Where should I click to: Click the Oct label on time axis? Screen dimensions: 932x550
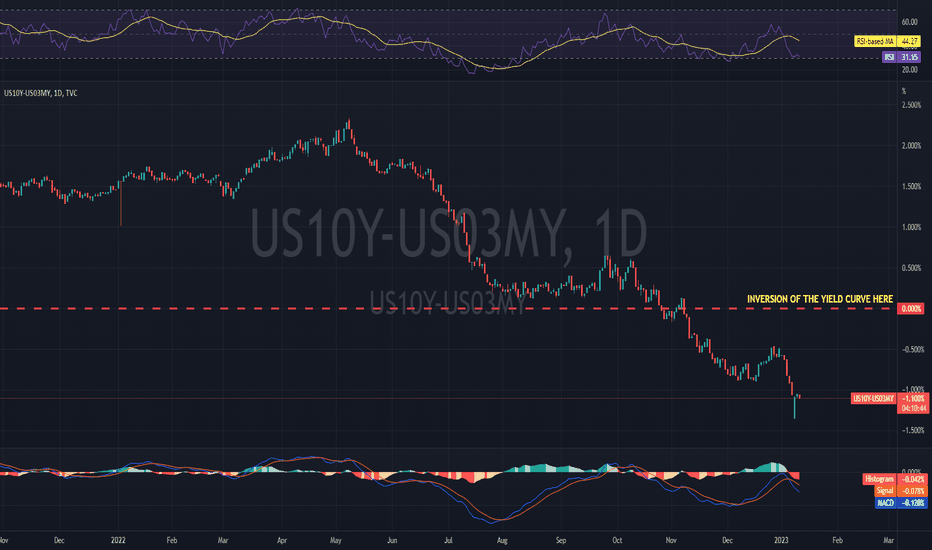pyautogui.click(x=618, y=540)
